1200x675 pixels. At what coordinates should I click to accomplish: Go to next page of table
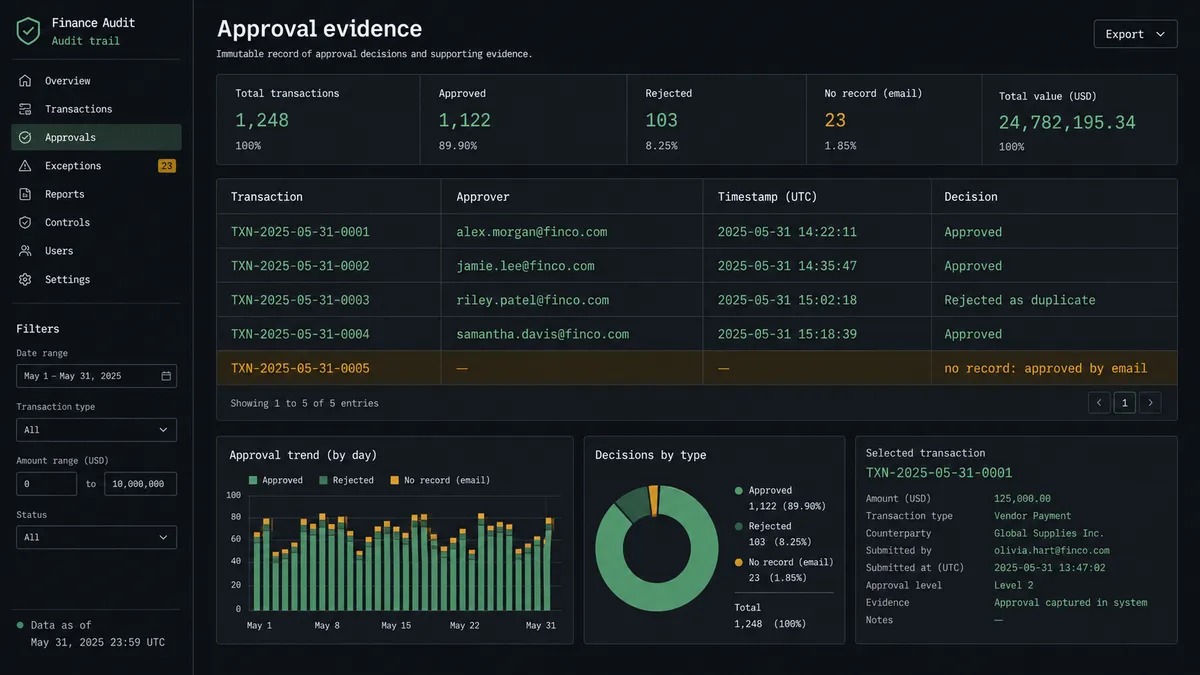click(1151, 403)
